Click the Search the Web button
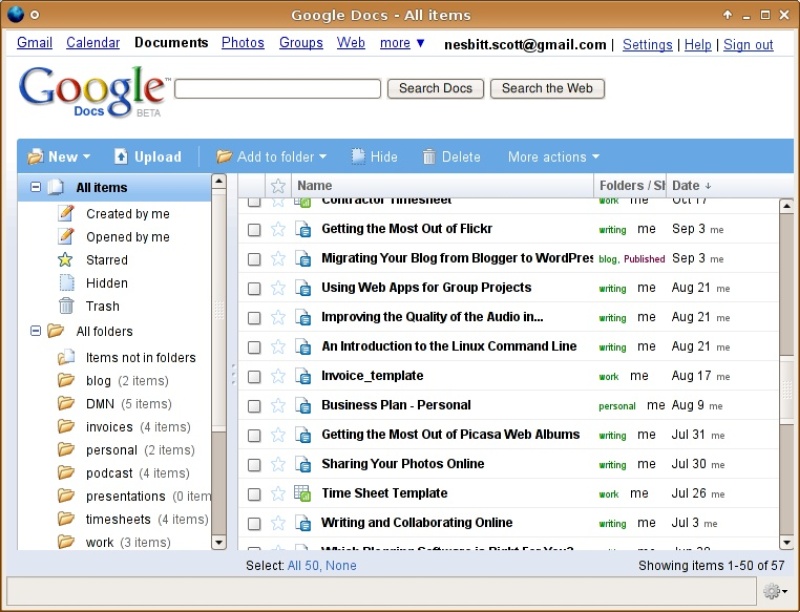The image size is (800, 612). [x=547, y=89]
